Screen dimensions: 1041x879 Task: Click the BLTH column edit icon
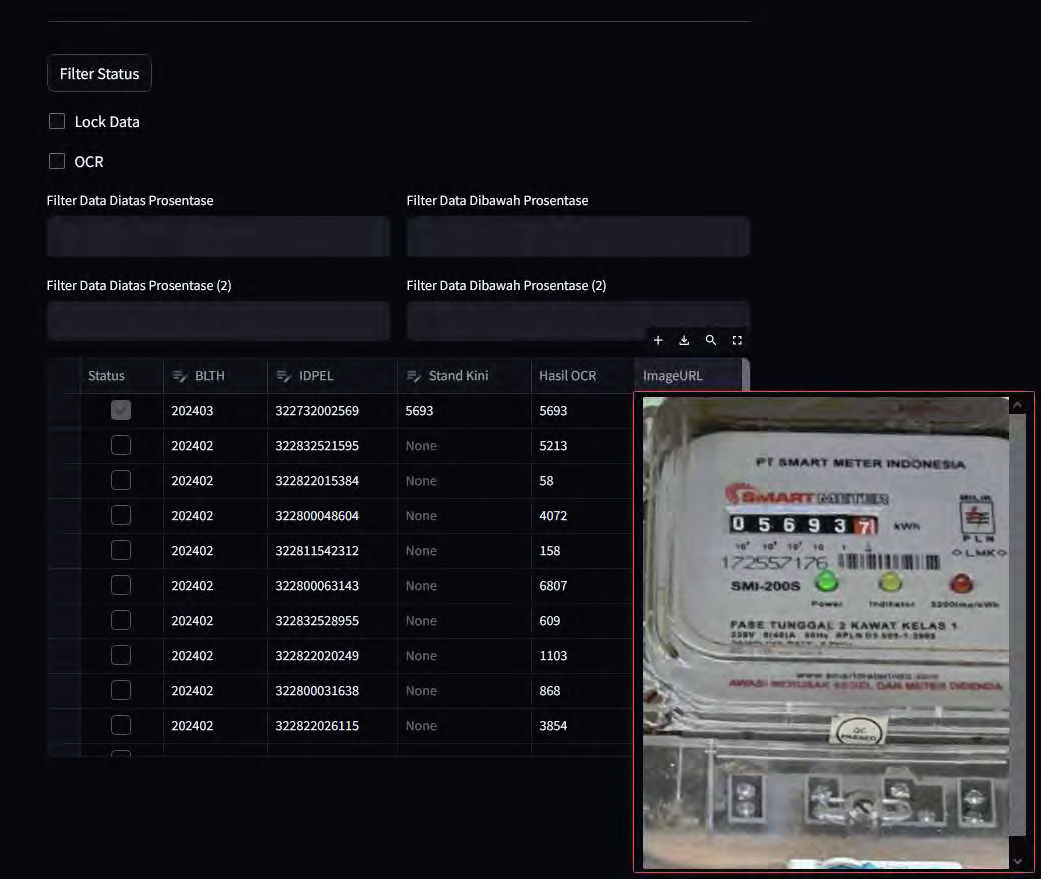[180, 376]
